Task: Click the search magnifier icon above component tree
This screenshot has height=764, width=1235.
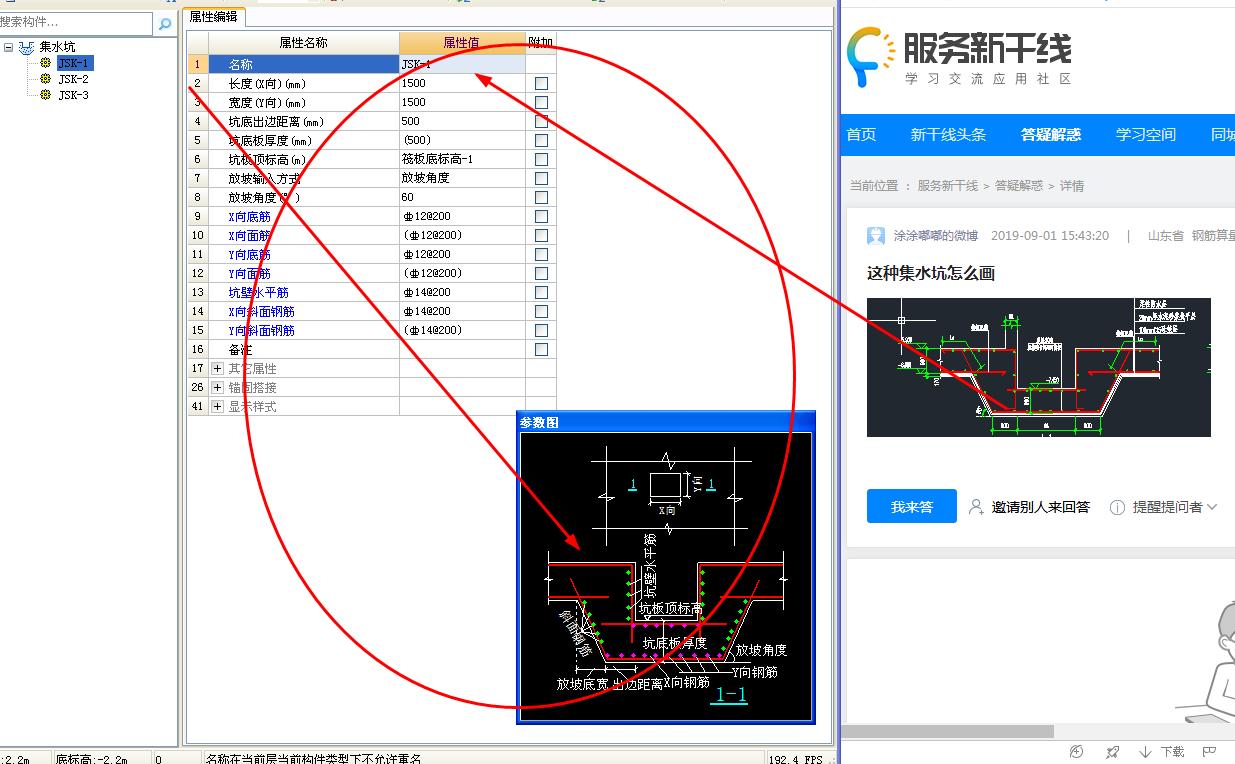Action: 163,22
